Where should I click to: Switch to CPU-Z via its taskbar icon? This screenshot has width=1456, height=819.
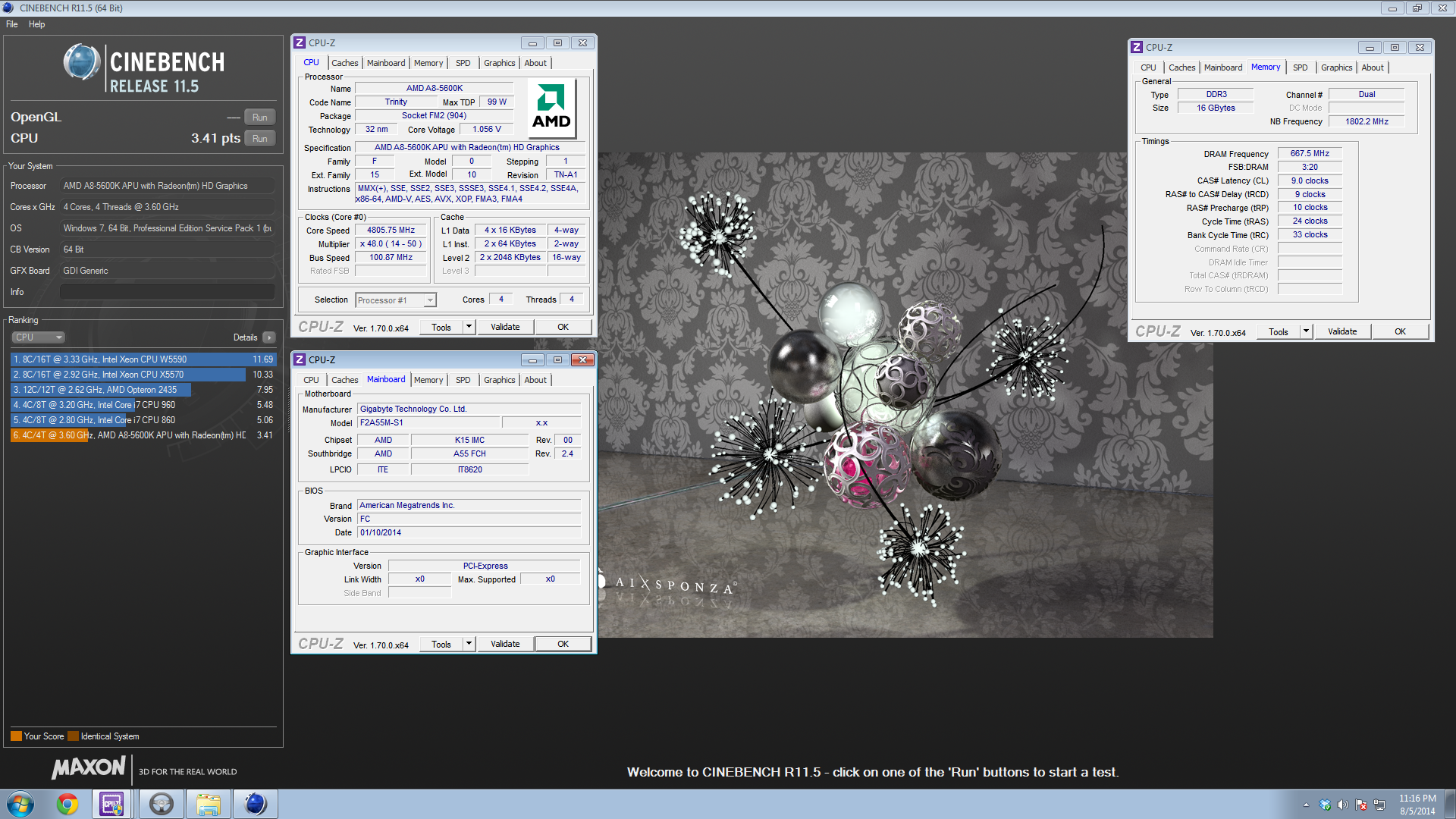pyautogui.click(x=112, y=804)
